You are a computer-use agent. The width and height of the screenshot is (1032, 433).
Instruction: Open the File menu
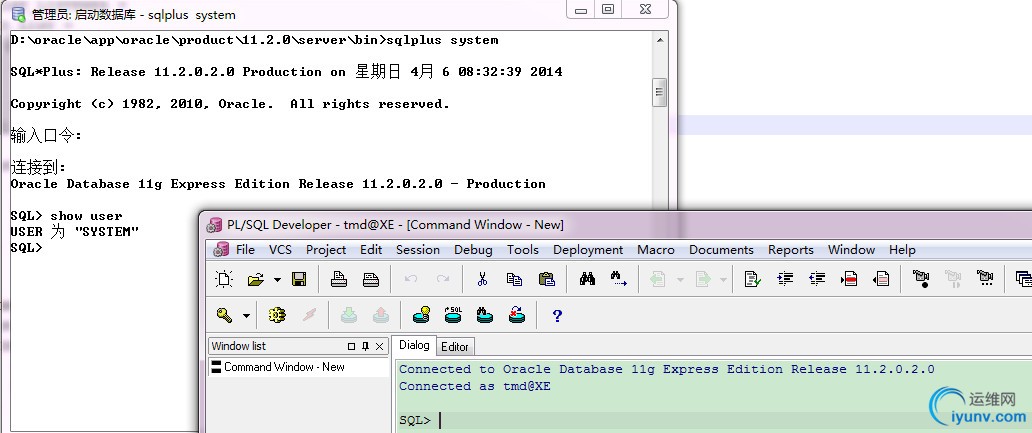pos(245,250)
